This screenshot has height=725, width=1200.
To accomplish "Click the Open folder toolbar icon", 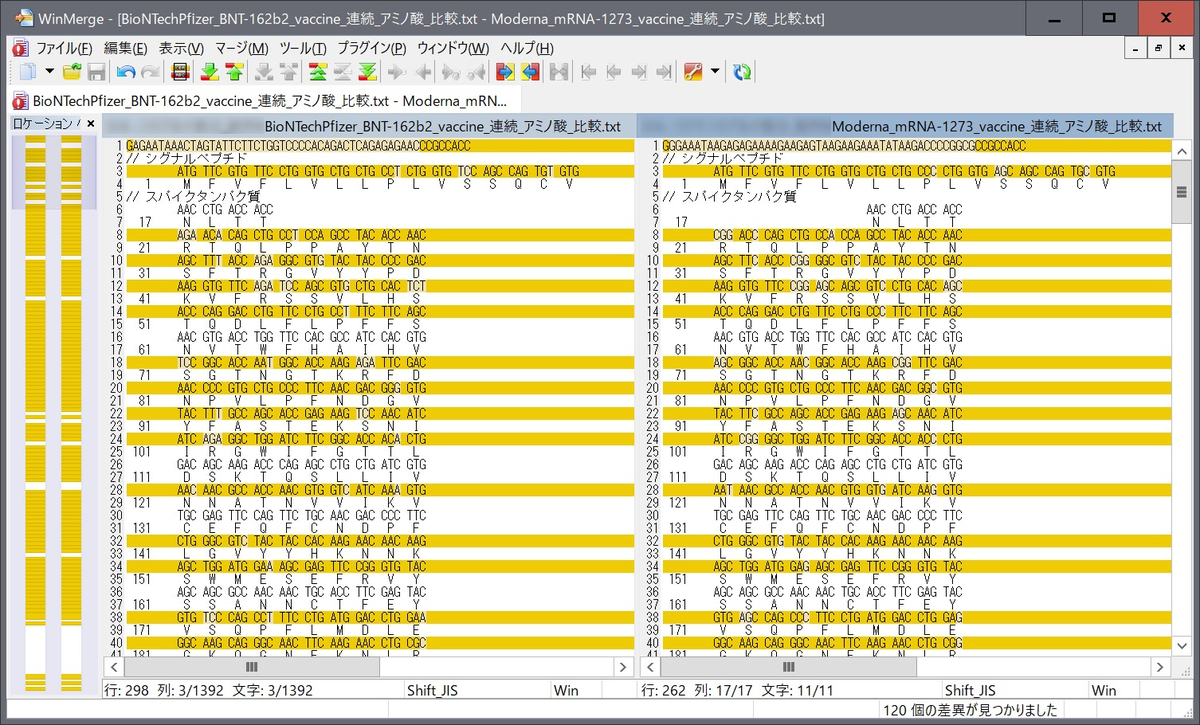I will (72, 72).
